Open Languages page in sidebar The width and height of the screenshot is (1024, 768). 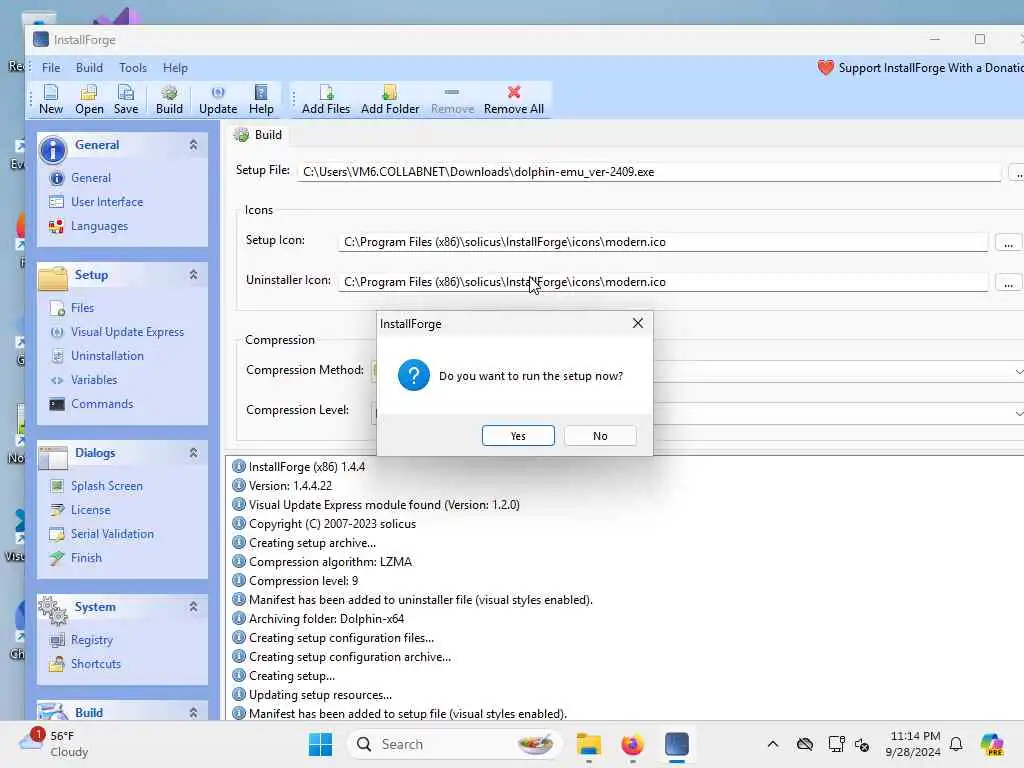(x=99, y=226)
